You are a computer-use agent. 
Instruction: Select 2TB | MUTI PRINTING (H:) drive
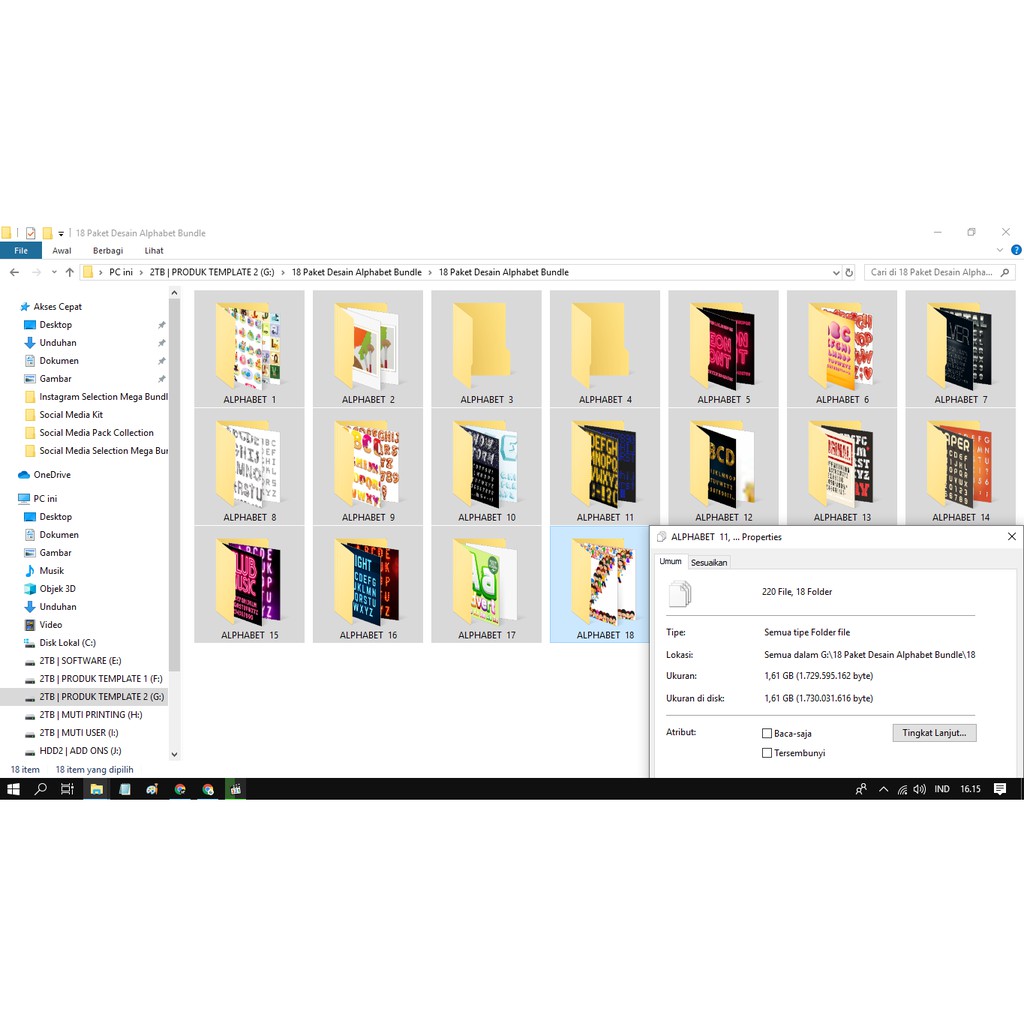[83, 715]
